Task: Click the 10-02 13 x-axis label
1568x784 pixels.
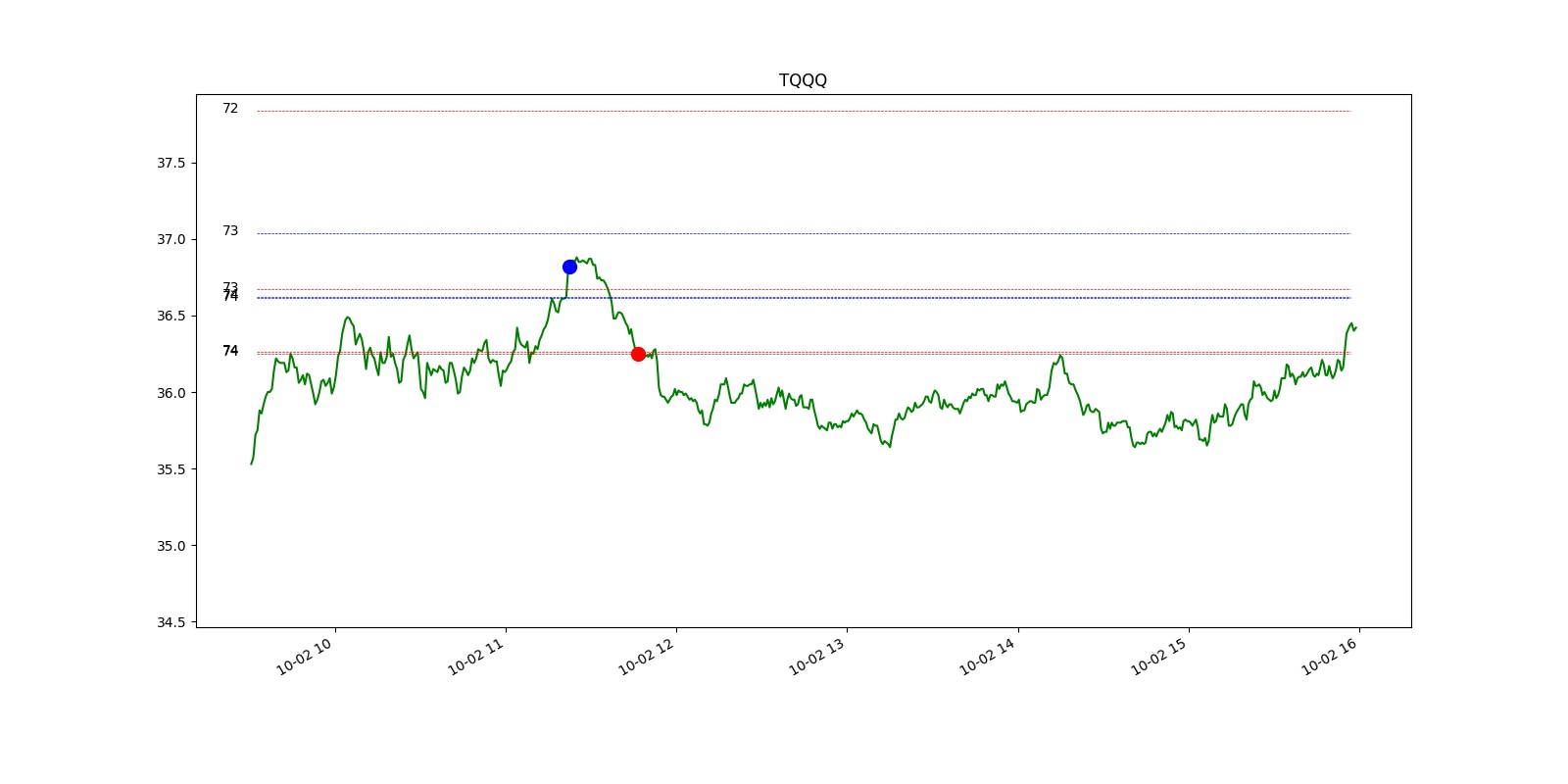Action: click(x=816, y=657)
